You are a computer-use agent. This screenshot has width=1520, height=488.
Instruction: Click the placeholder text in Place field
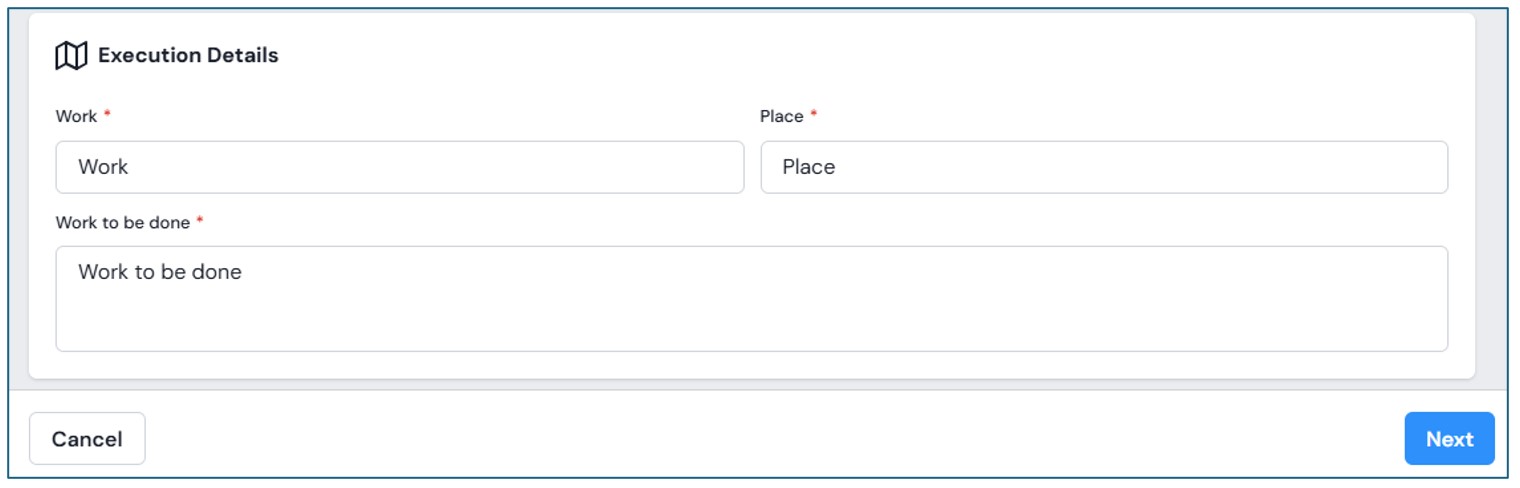click(x=808, y=167)
